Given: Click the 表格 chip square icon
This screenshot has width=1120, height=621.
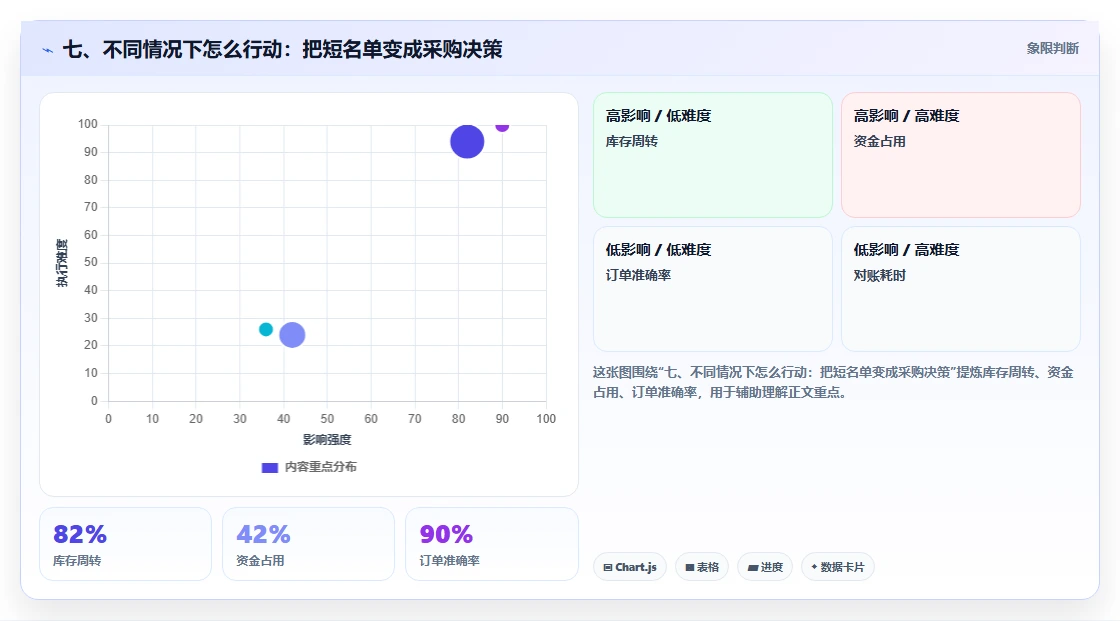Looking at the screenshot, I should (x=690, y=567).
